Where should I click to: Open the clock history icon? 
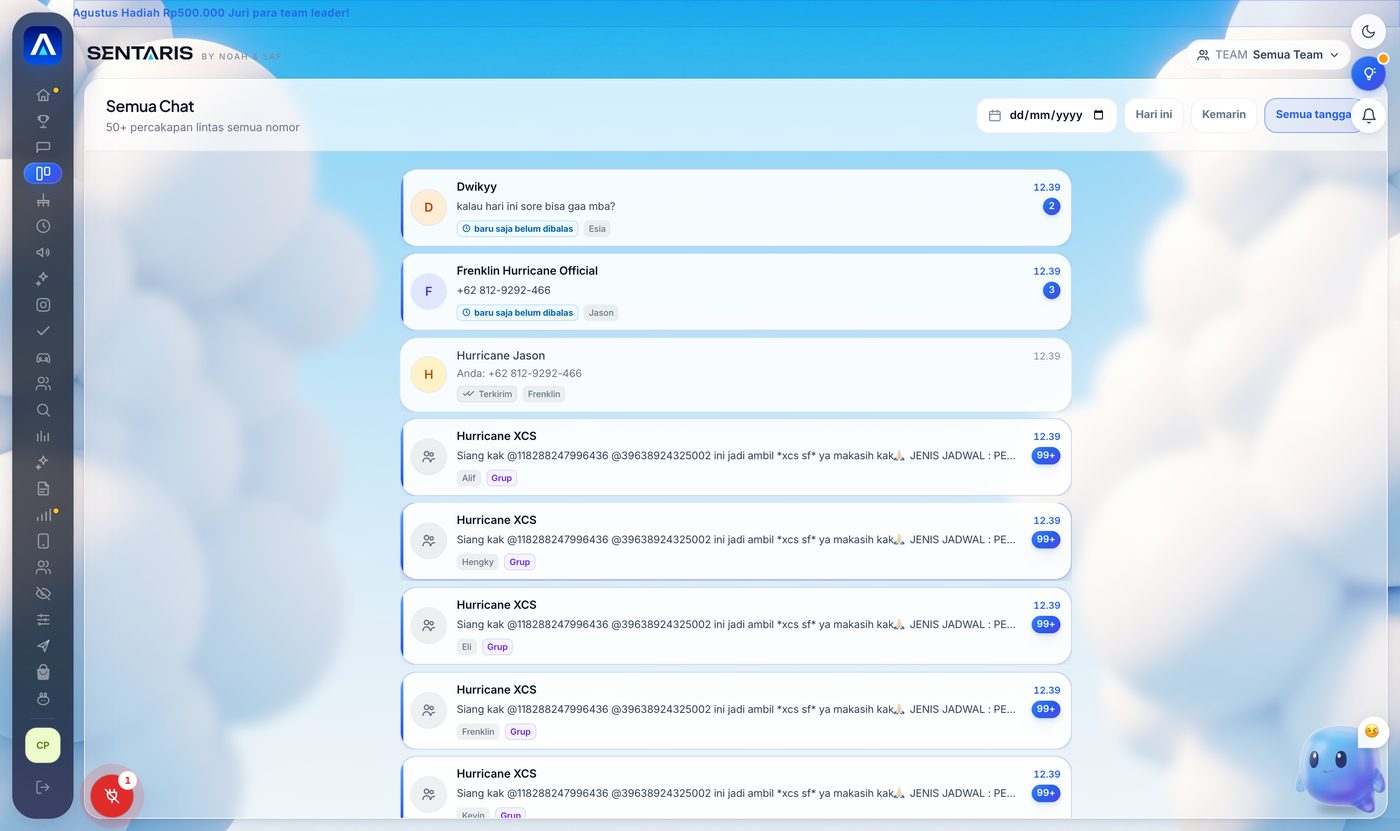(43, 226)
